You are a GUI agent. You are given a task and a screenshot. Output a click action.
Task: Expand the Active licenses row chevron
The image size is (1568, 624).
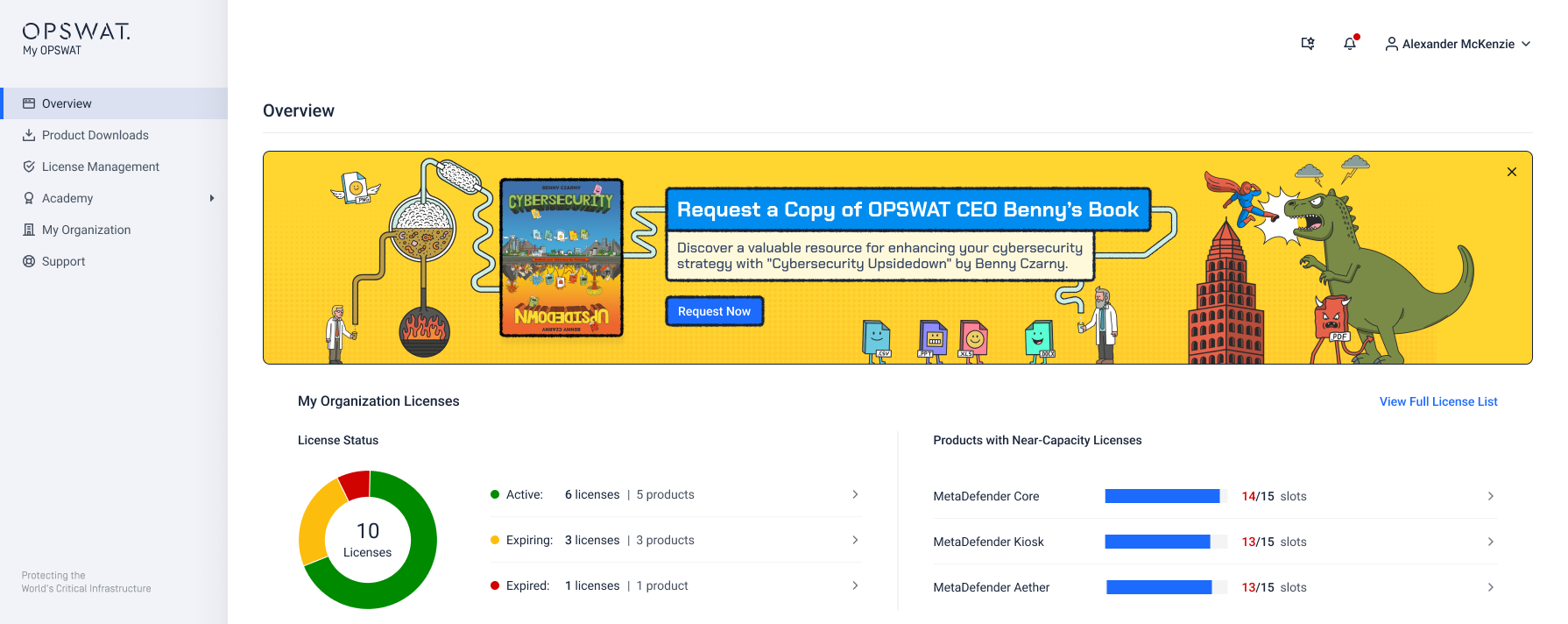pos(855,494)
